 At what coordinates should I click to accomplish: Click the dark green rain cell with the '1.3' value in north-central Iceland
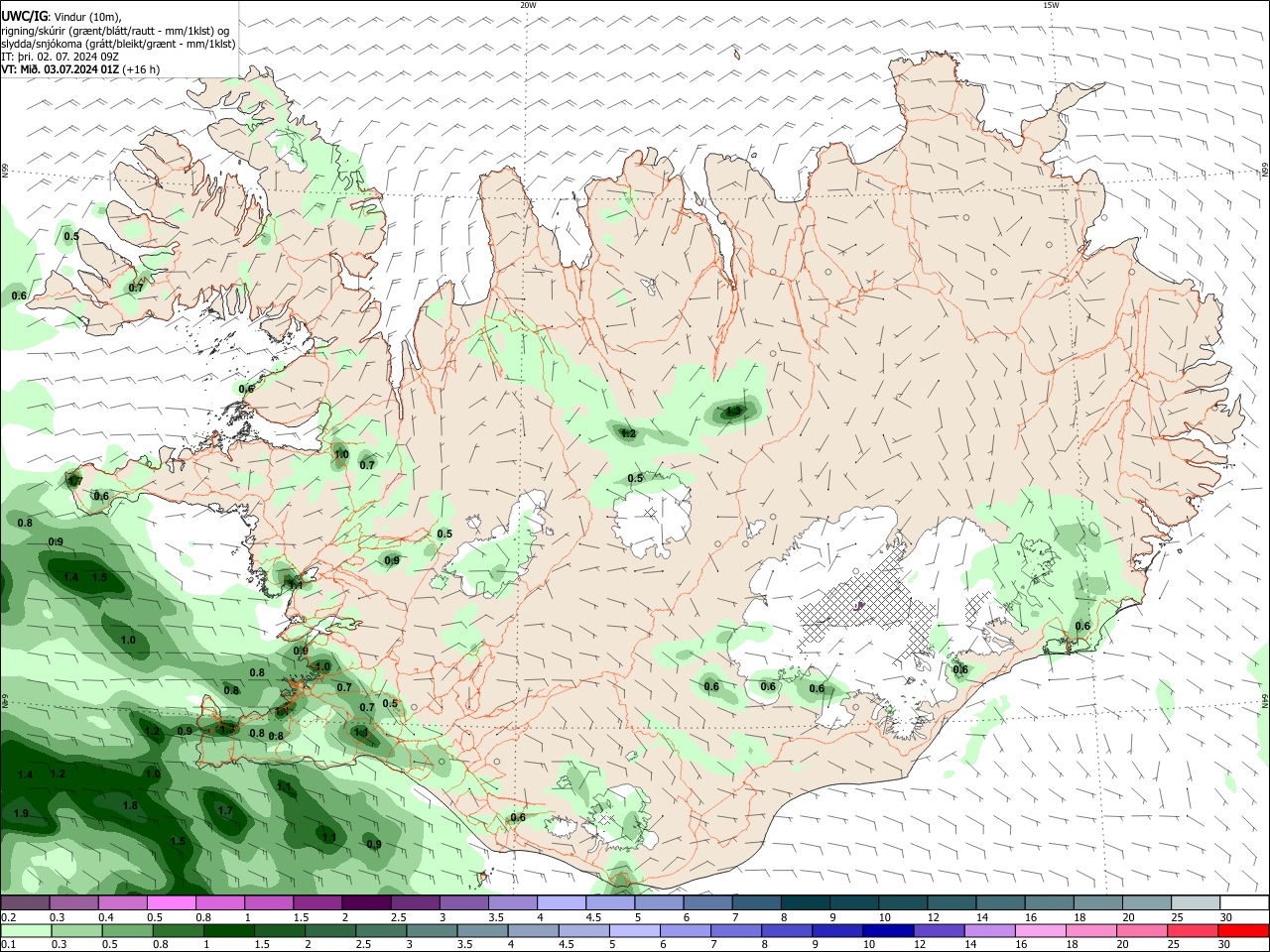coord(733,411)
